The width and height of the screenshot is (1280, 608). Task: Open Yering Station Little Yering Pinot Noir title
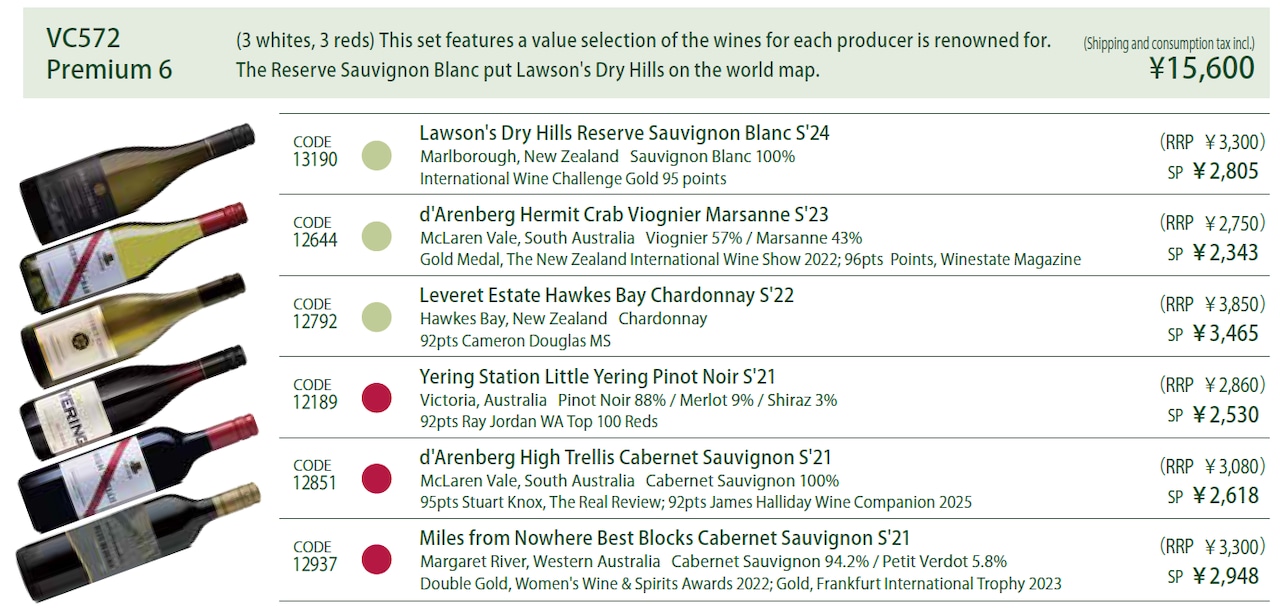click(x=597, y=377)
